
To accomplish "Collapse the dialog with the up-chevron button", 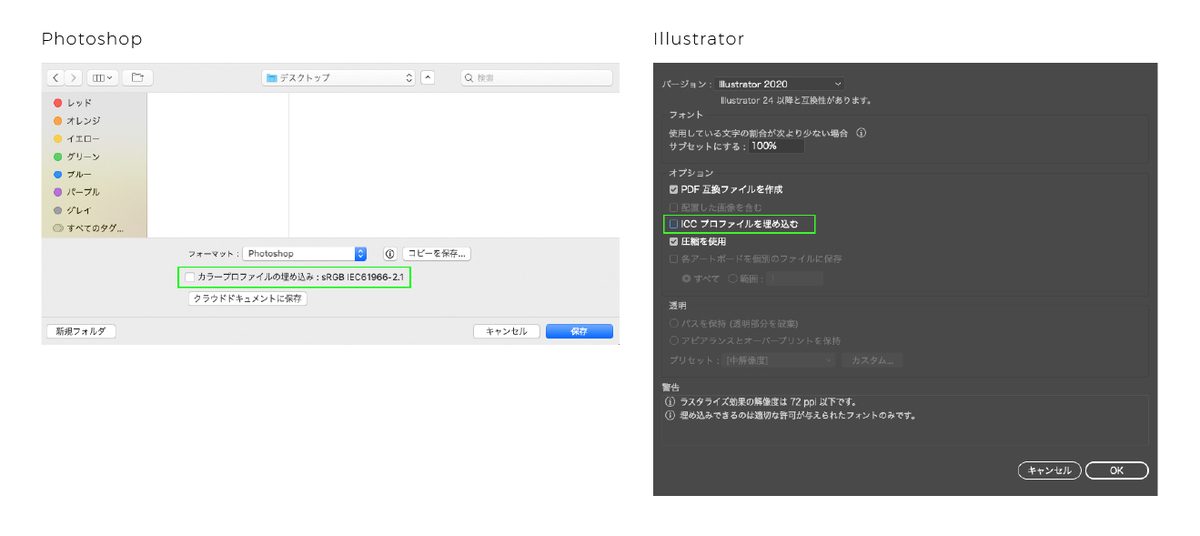I will tap(428, 77).
